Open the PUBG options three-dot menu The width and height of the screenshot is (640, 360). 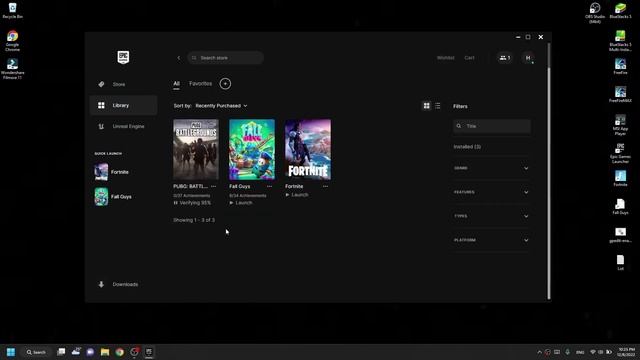213,186
